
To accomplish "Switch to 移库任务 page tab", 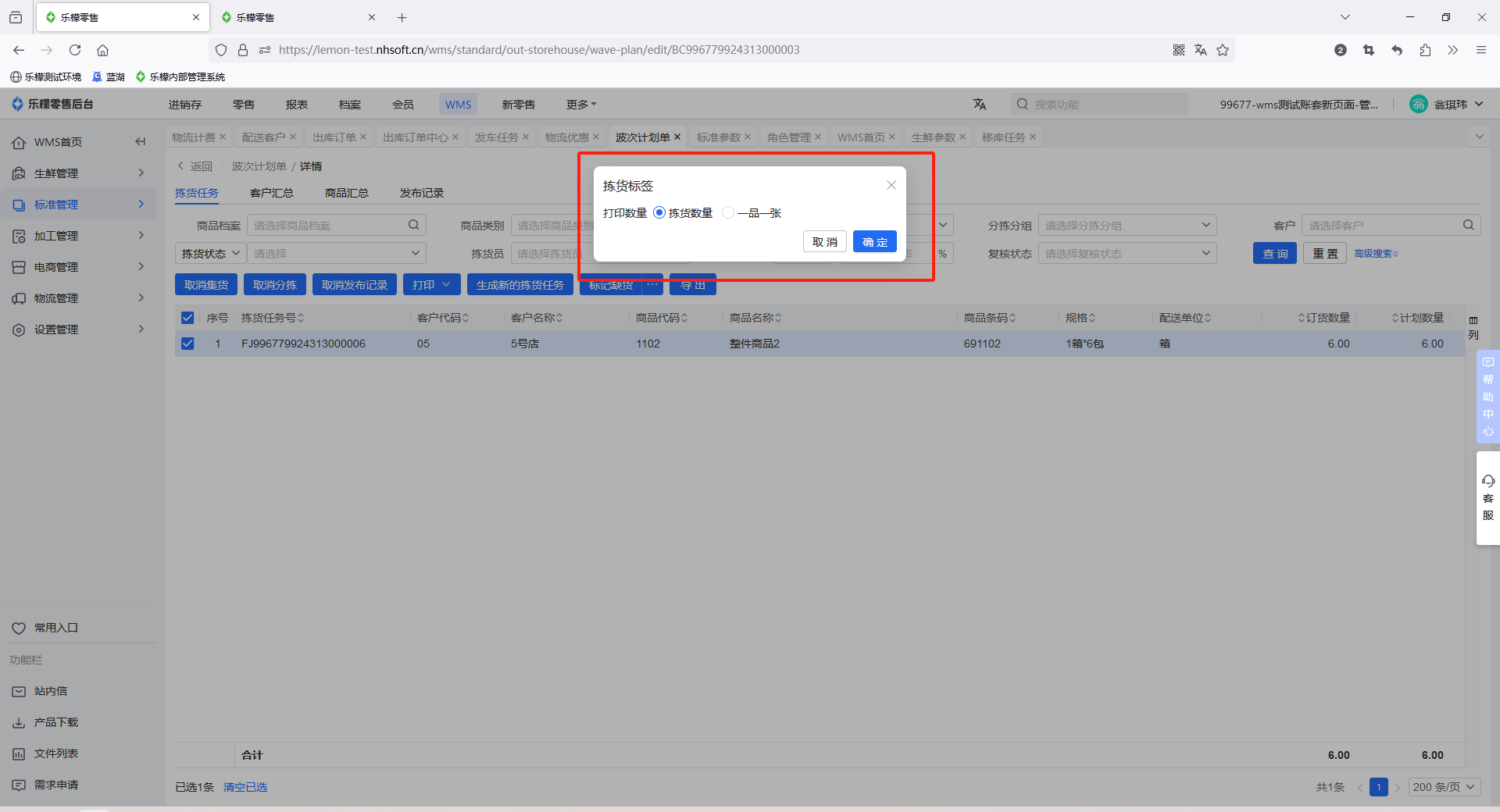I will tap(1004, 137).
